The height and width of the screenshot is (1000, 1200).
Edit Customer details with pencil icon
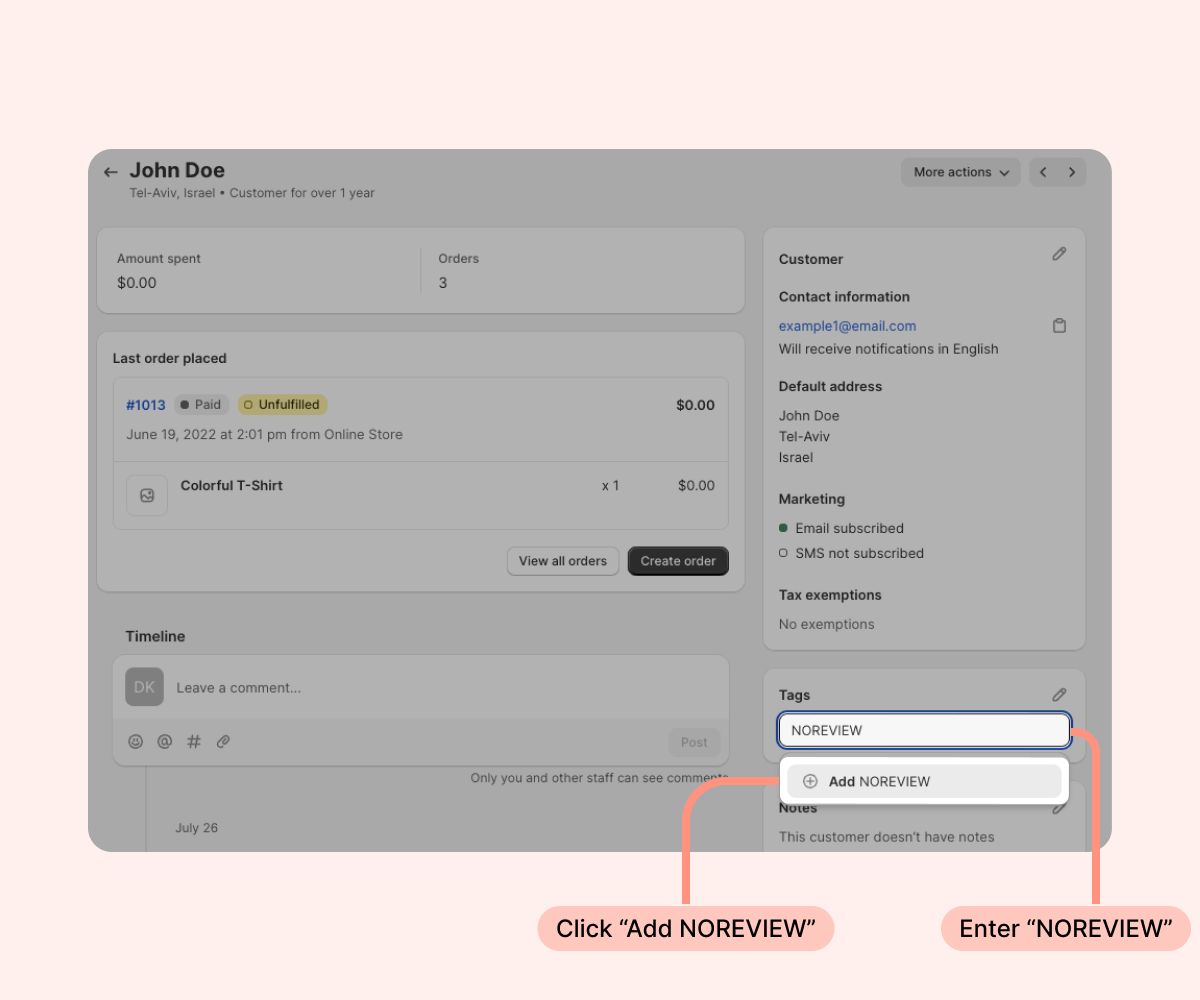pos(1059,254)
